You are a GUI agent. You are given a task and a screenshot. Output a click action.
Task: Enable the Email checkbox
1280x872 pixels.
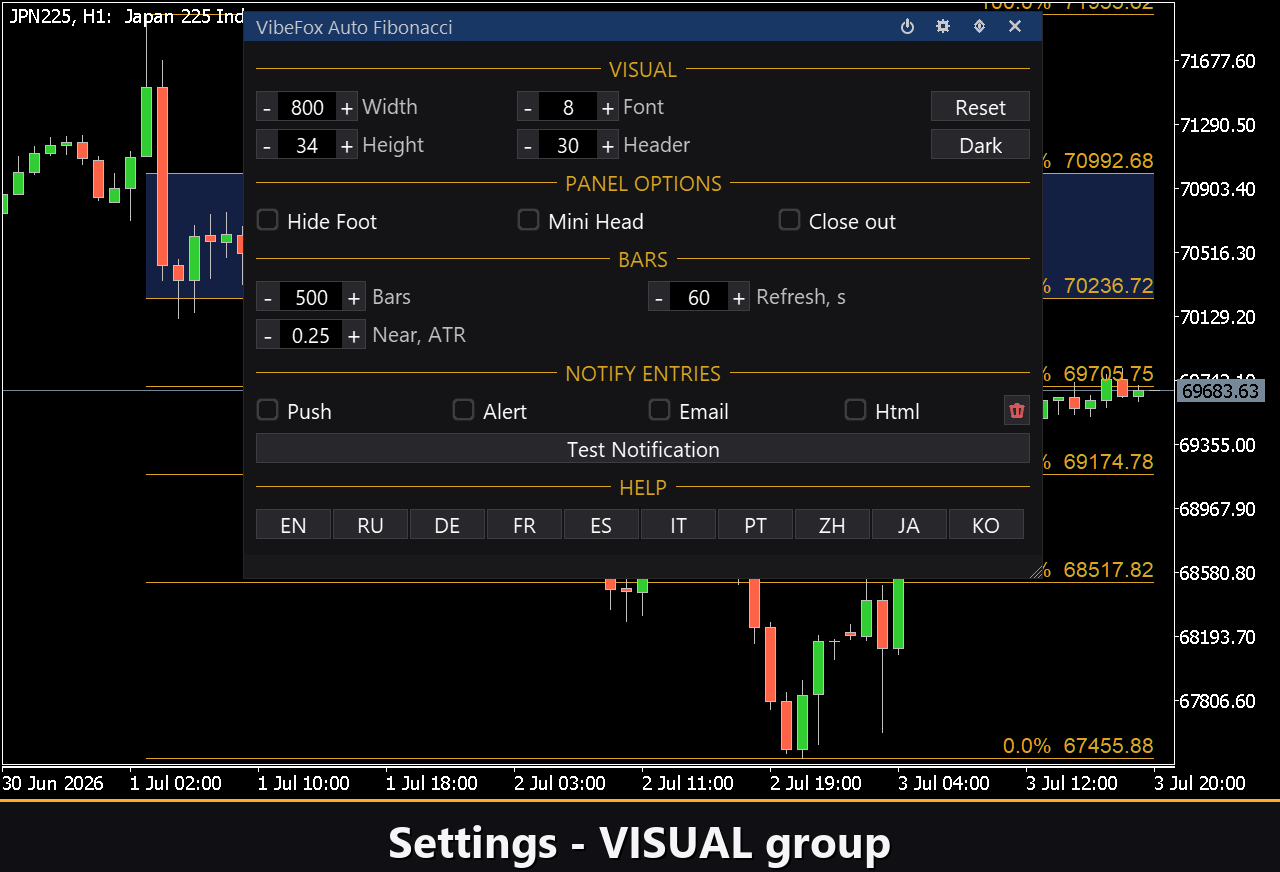point(659,410)
